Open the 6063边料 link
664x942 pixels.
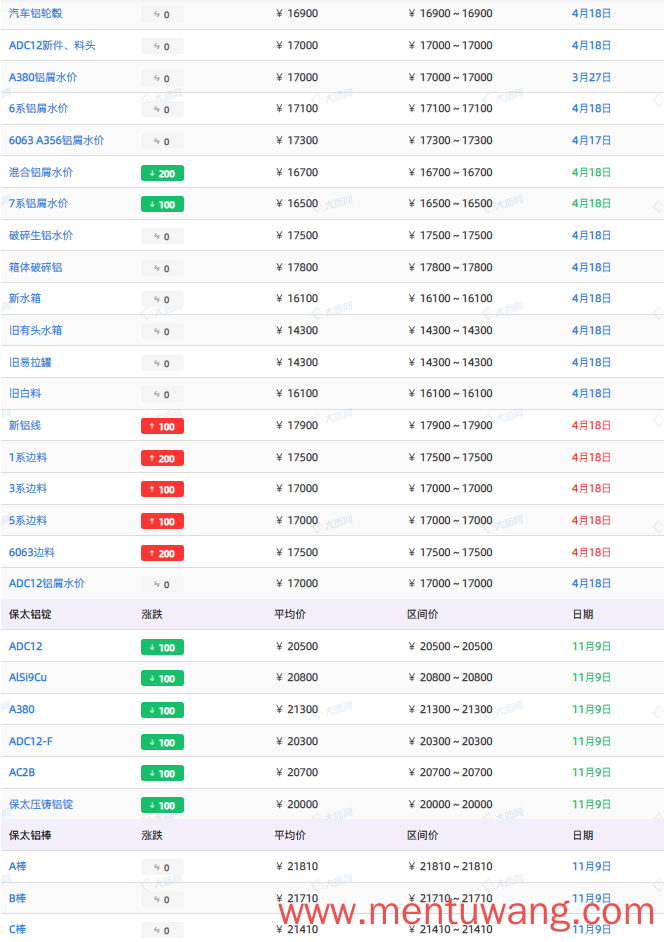coord(32,552)
